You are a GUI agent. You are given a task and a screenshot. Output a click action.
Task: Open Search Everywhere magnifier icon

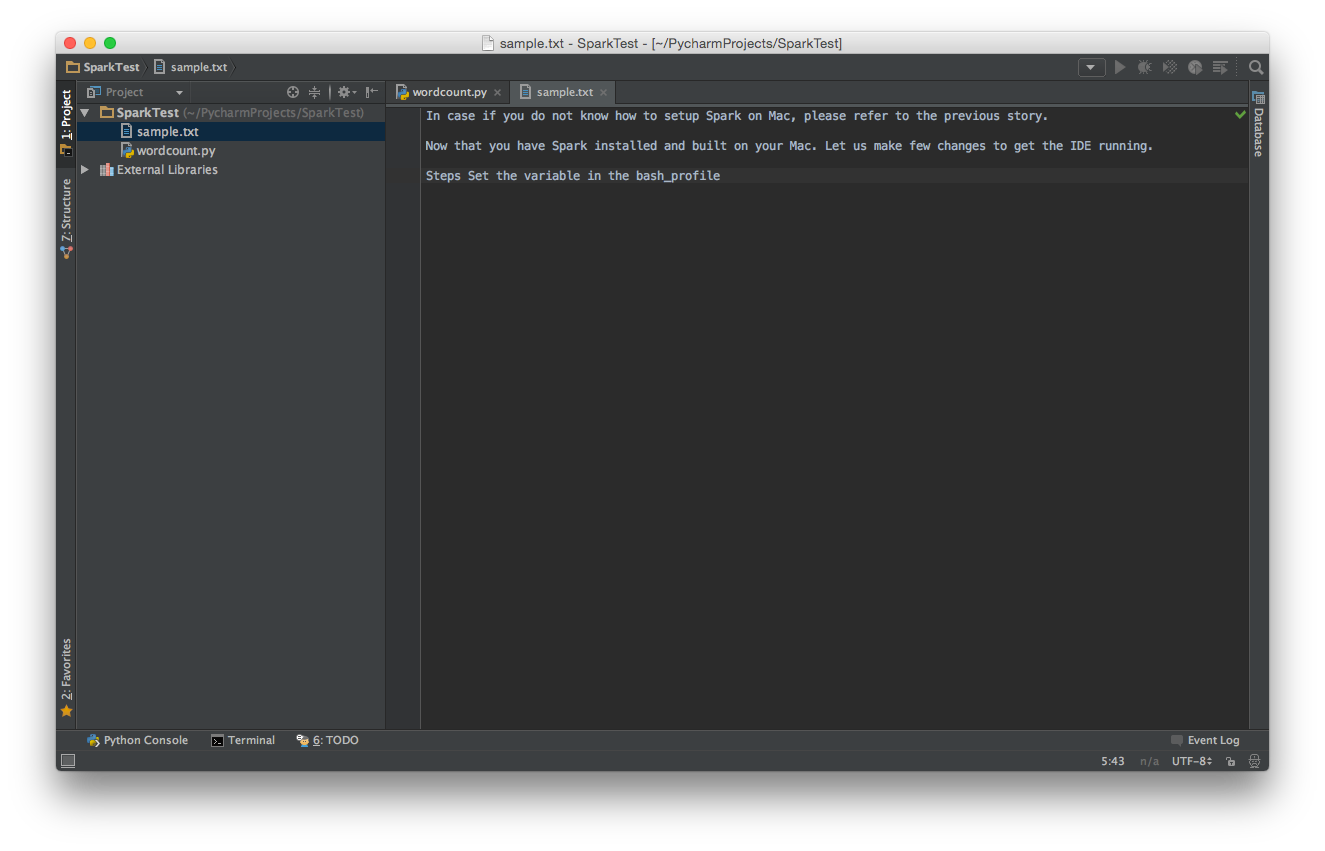[x=1256, y=67]
